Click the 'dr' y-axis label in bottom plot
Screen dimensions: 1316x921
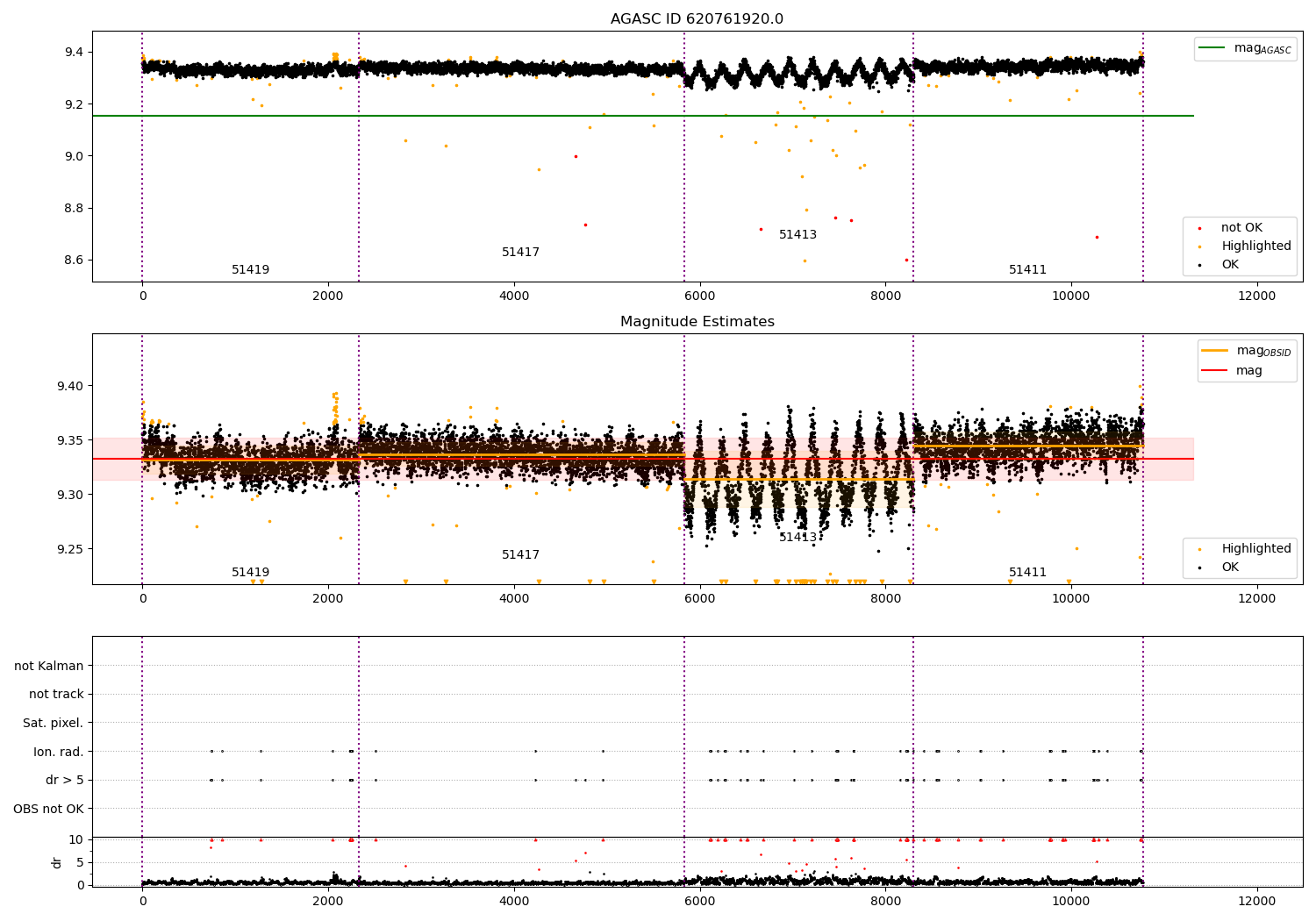[x=57, y=862]
